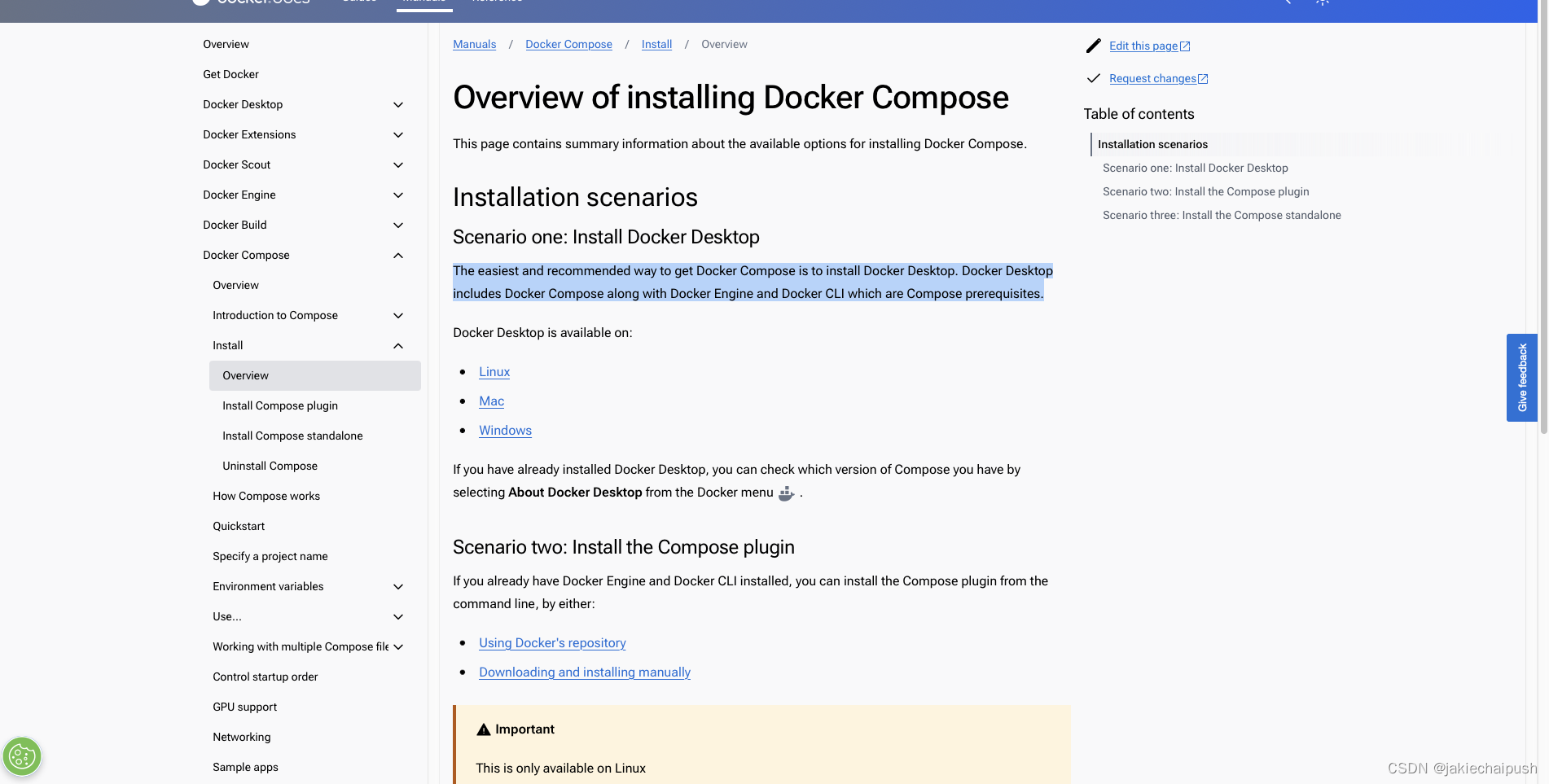Viewport: 1549px width, 784px height.
Task: Open Install Compose standalone page
Action: (x=292, y=436)
